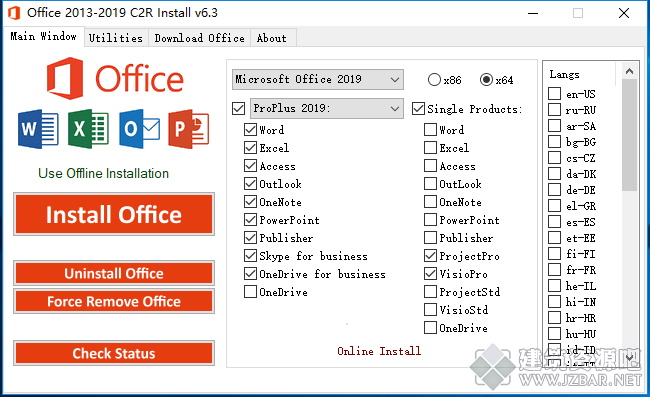
Task: Check OneDrive in ProPlus list
Action: pos(250,292)
